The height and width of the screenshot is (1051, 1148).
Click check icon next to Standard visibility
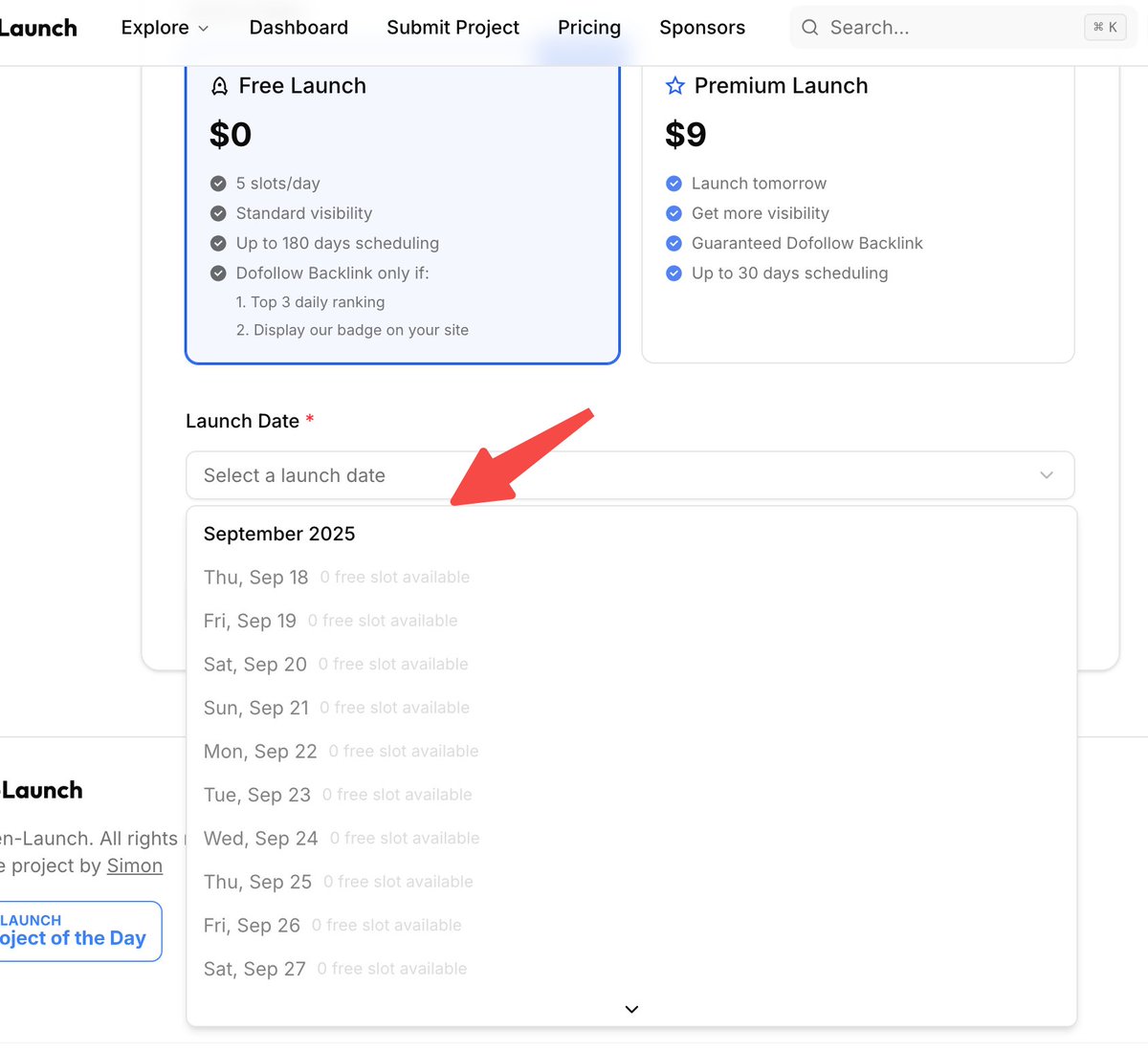coord(218,213)
